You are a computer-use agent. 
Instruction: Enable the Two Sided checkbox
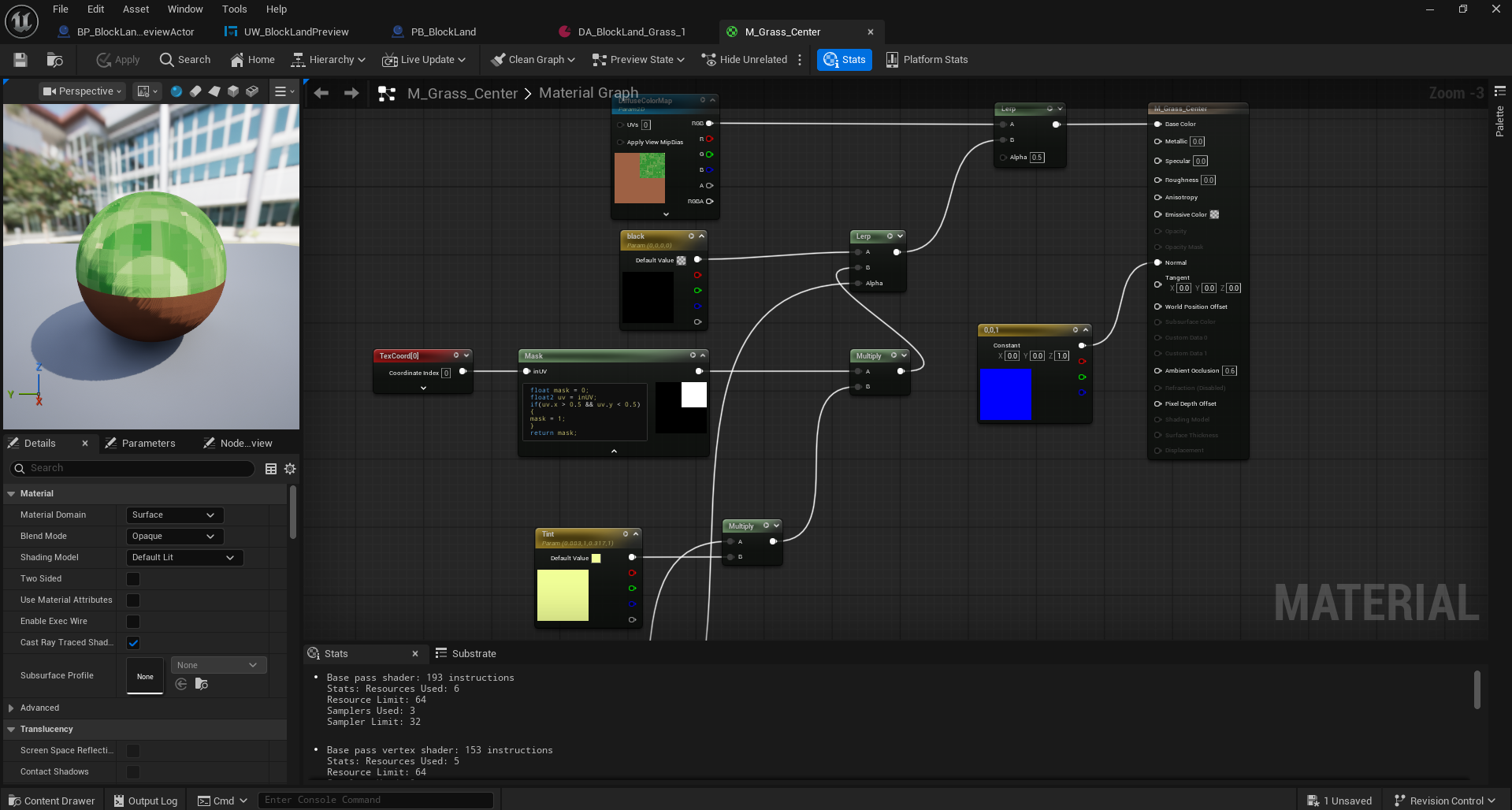[133, 579]
